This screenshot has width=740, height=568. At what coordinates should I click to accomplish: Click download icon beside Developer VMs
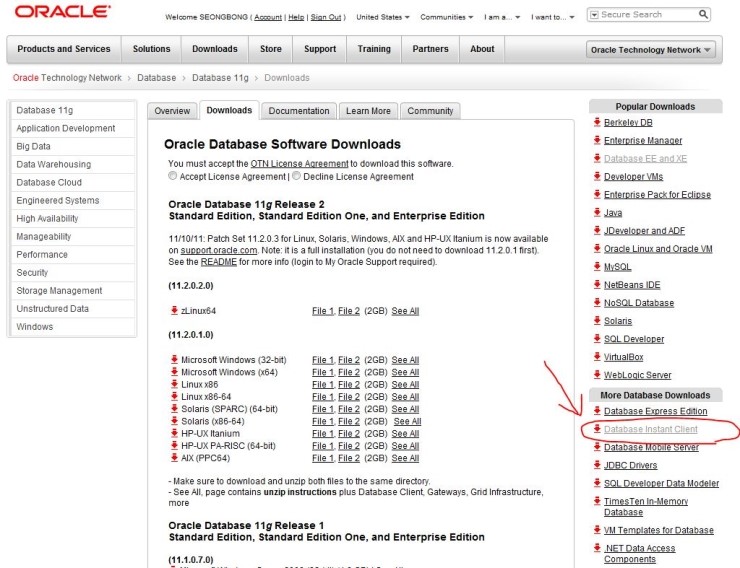[x=597, y=176]
